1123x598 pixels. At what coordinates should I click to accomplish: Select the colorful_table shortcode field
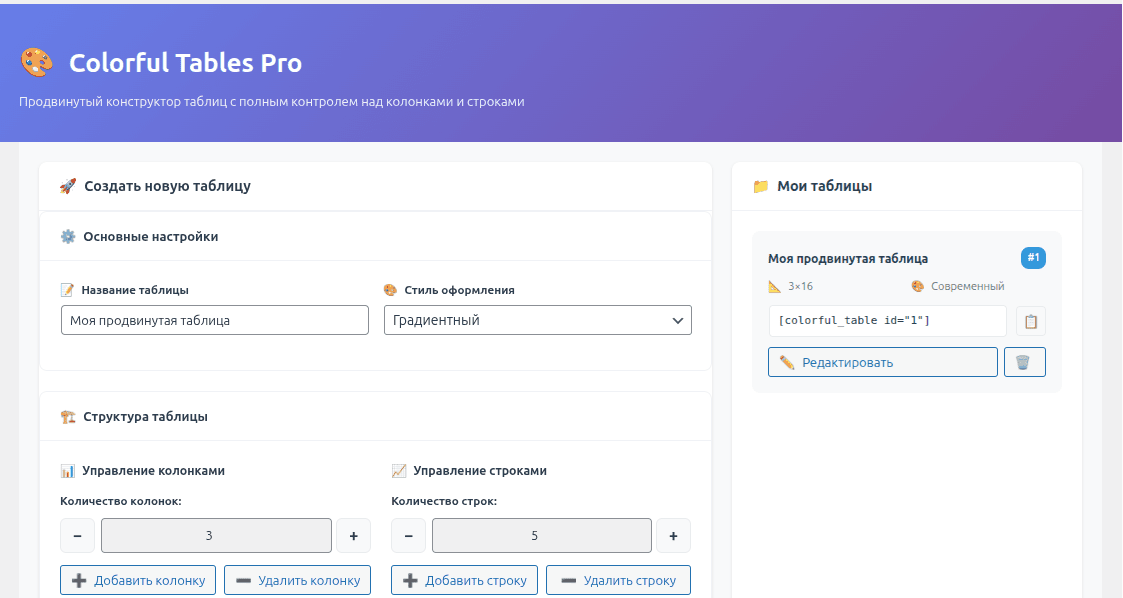886,321
